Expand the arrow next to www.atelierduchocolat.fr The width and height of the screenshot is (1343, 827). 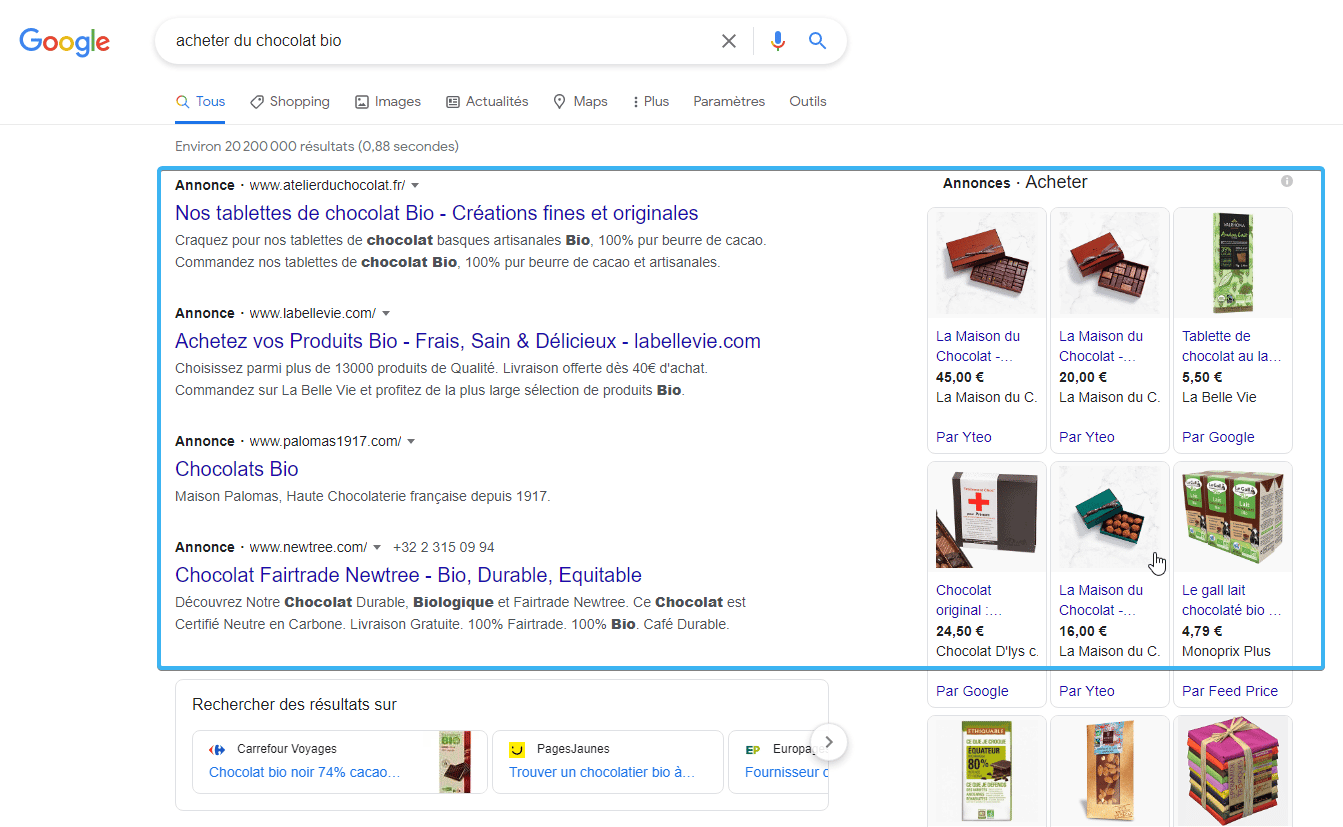click(x=415, y=186)
